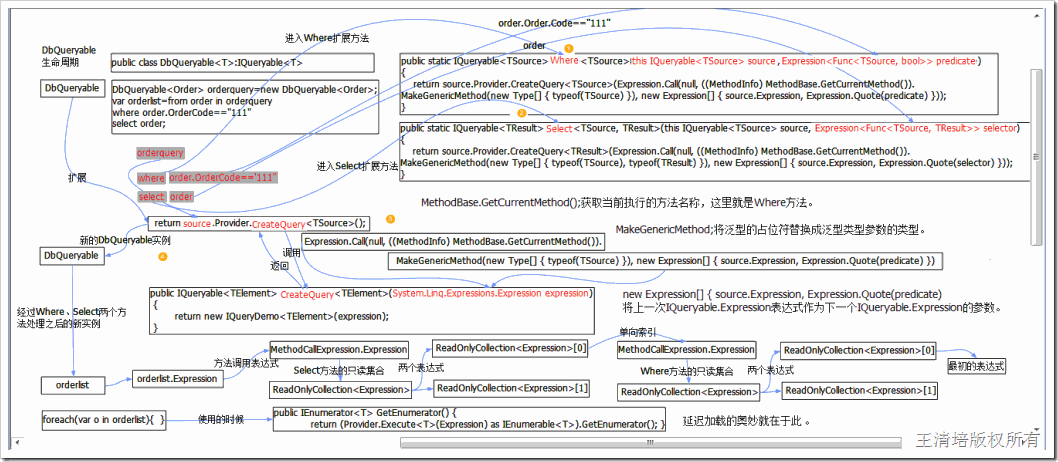Image resolution: width=1058 pixels, height=462 pixels.
Task: Click the '最初的表达式' box
Action: 976,366
